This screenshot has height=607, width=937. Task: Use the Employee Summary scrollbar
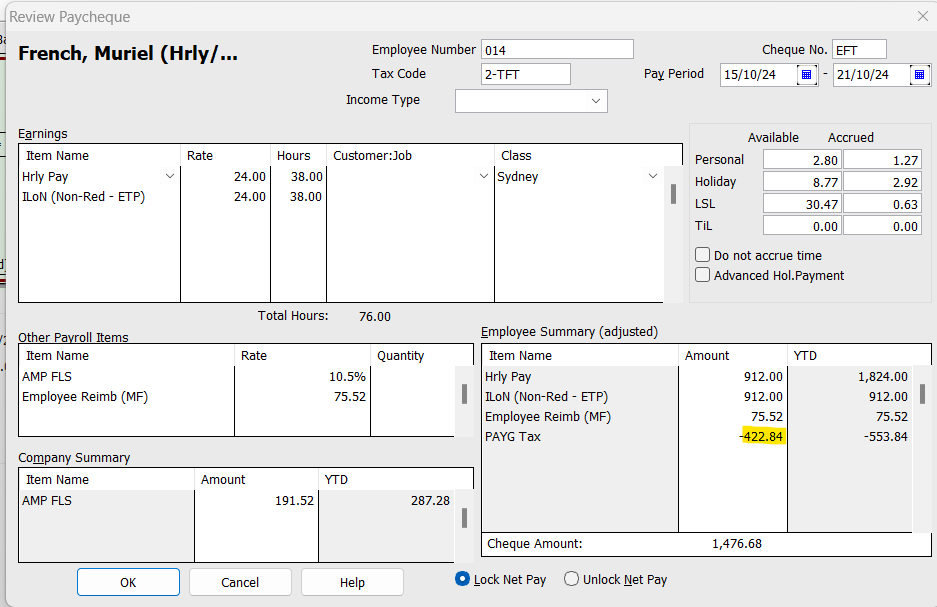pyautogui.click(x=923, y=394)
